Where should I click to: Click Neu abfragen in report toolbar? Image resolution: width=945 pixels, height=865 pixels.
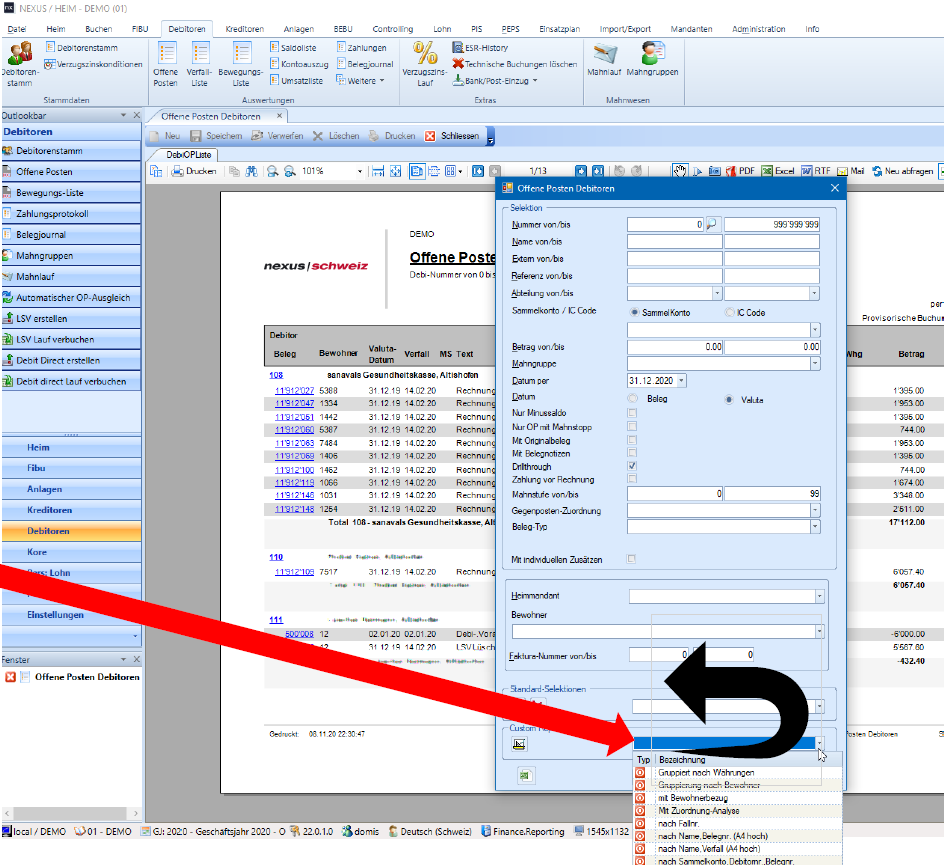click(x=902, y=171)
